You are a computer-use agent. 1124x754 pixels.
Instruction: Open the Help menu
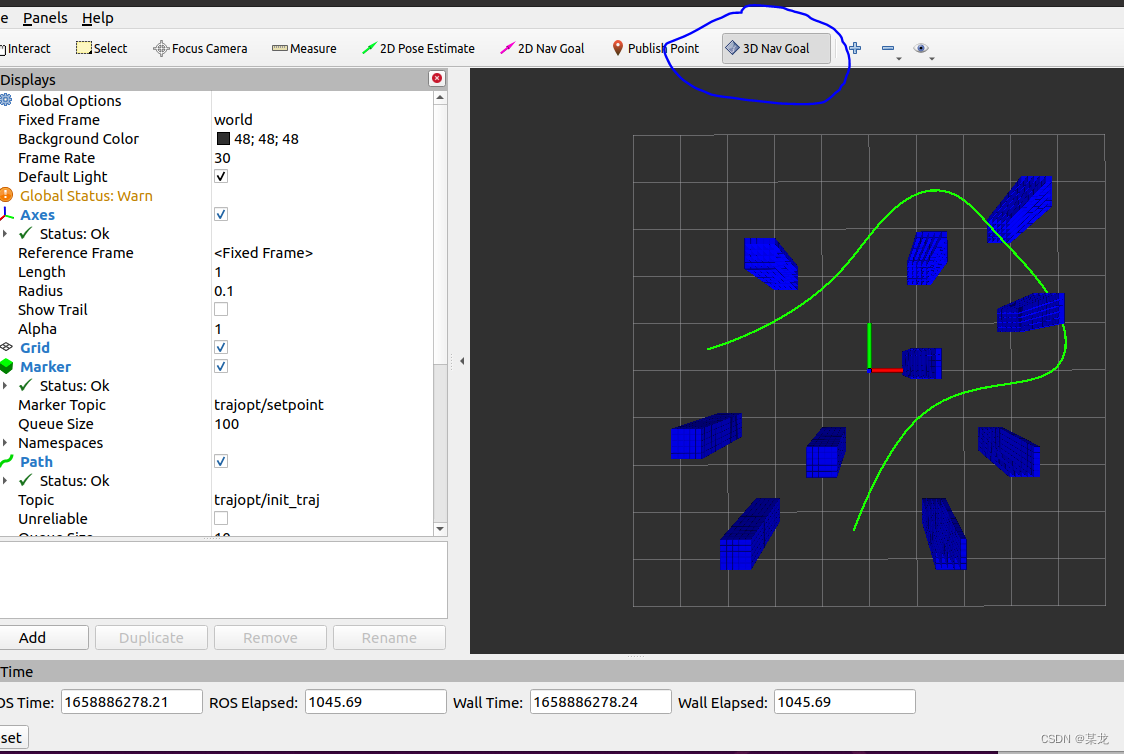coord(97,17)
